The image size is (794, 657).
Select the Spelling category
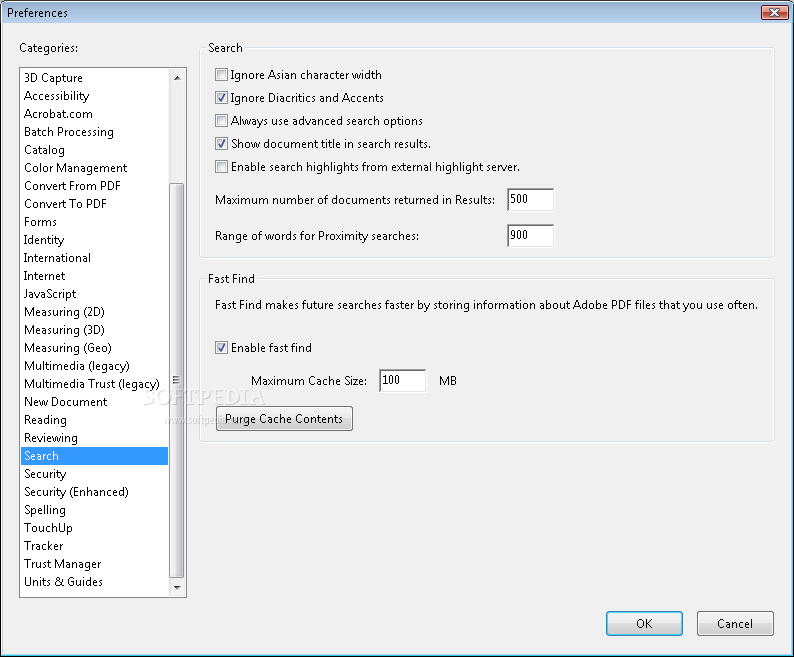[94, 510]
